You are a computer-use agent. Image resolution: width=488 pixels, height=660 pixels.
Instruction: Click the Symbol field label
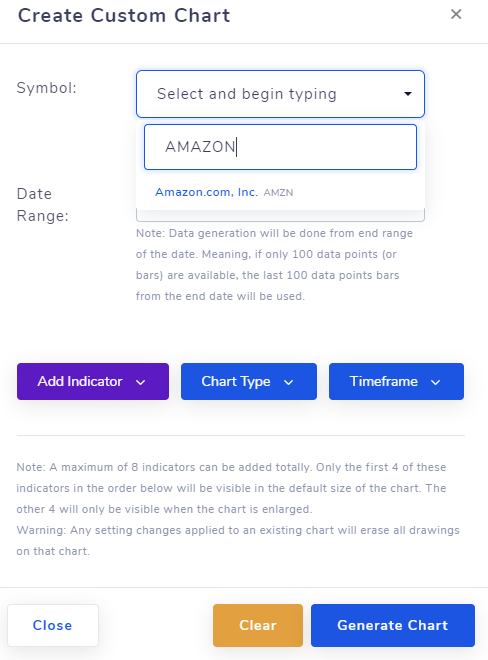click(x=47, y=88)
